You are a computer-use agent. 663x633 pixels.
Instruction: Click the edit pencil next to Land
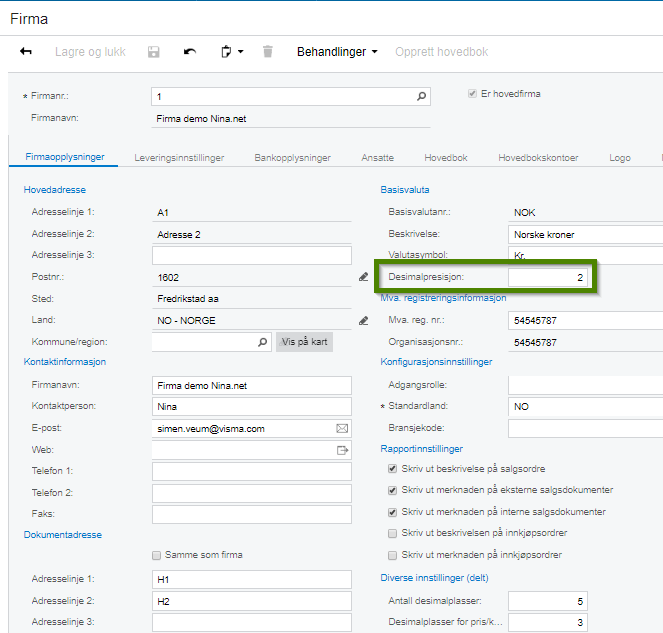[363, 321]
